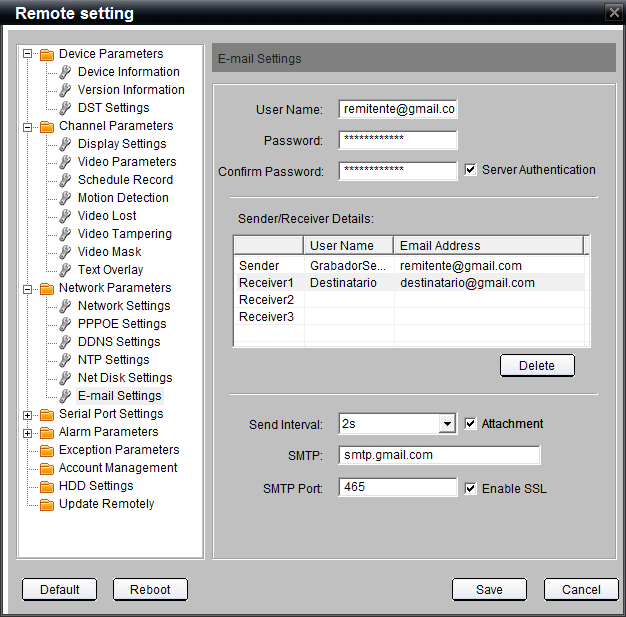Click wrench icon beside DDNS Settings
Viewport: 626px width, 617px height.
(x=65, y=342)
